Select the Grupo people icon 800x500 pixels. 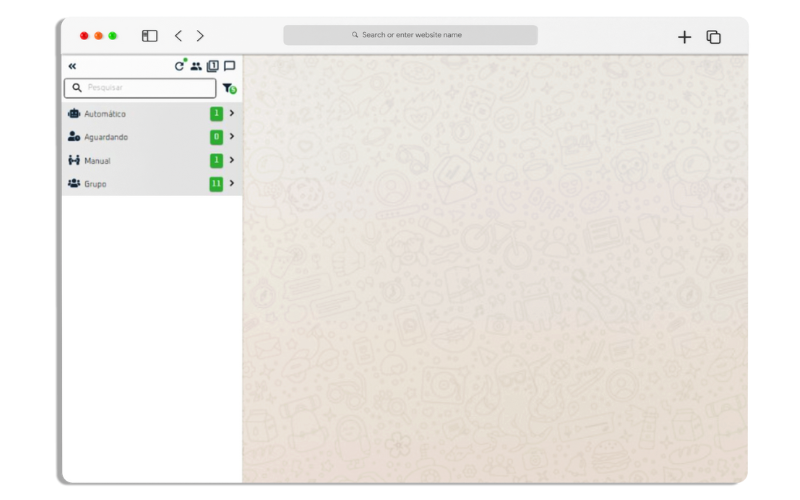tap(74, 183)
